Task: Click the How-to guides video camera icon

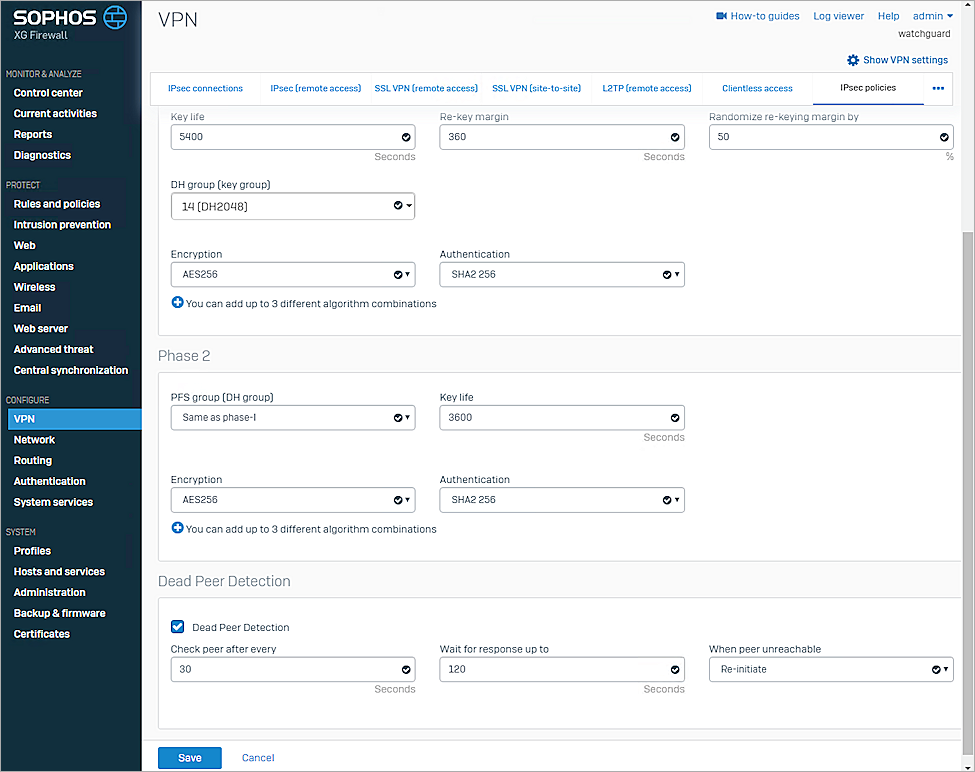Action: [721, 16]
